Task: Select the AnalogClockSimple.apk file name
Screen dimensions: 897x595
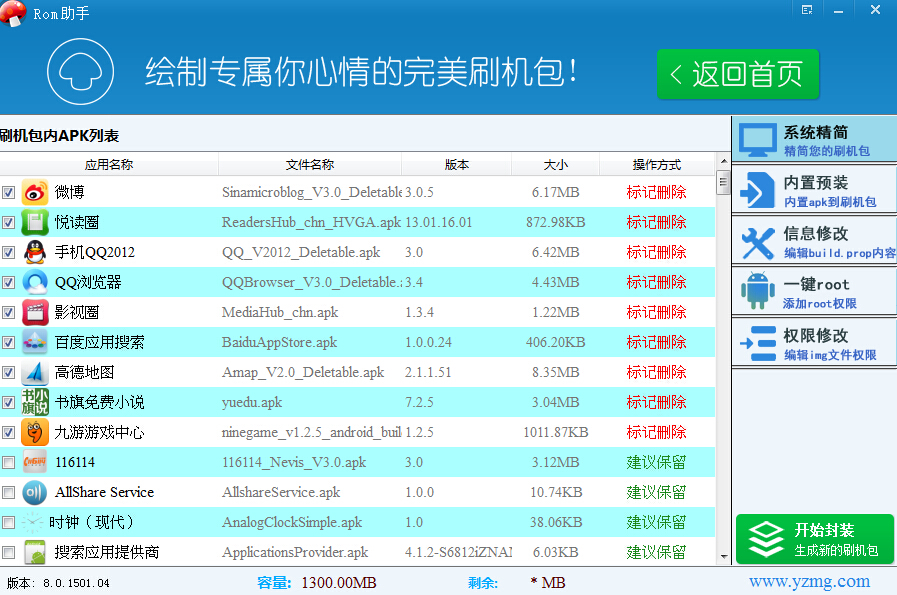Action: pos(292,522)
